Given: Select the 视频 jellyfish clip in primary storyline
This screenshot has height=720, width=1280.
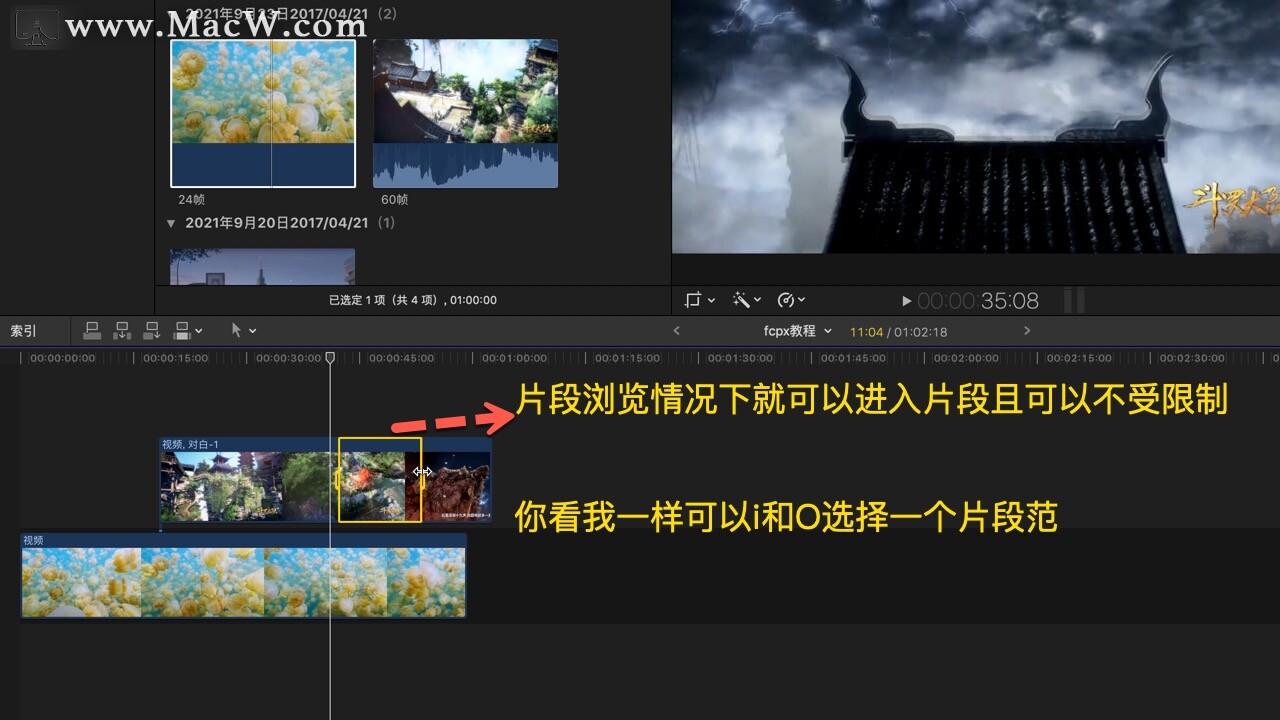Looking at the screenshot, I should 243,575.
